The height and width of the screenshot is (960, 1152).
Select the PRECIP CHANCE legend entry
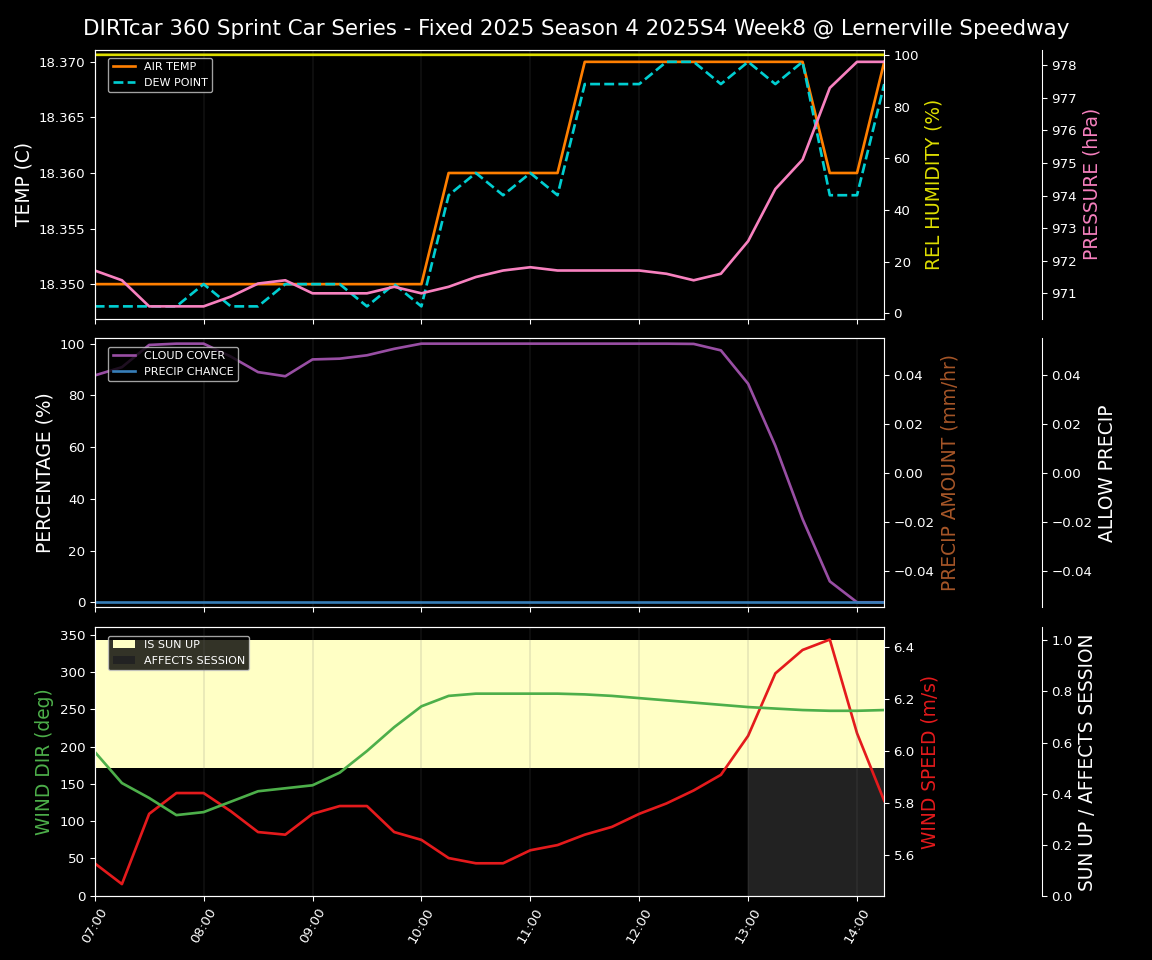[x=189, y=372]
